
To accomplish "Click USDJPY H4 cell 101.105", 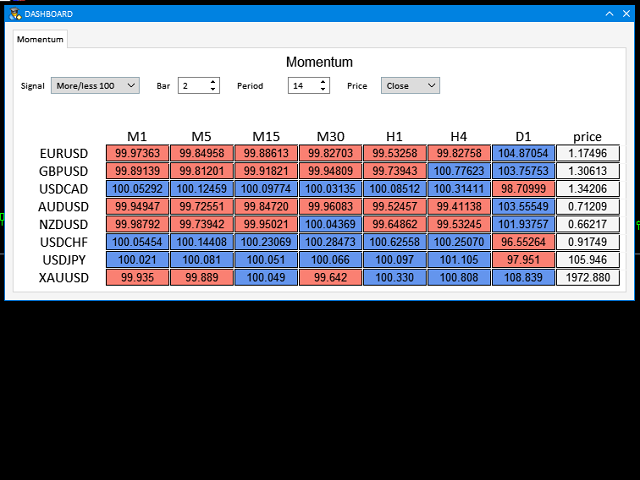I will pos(459,260).
